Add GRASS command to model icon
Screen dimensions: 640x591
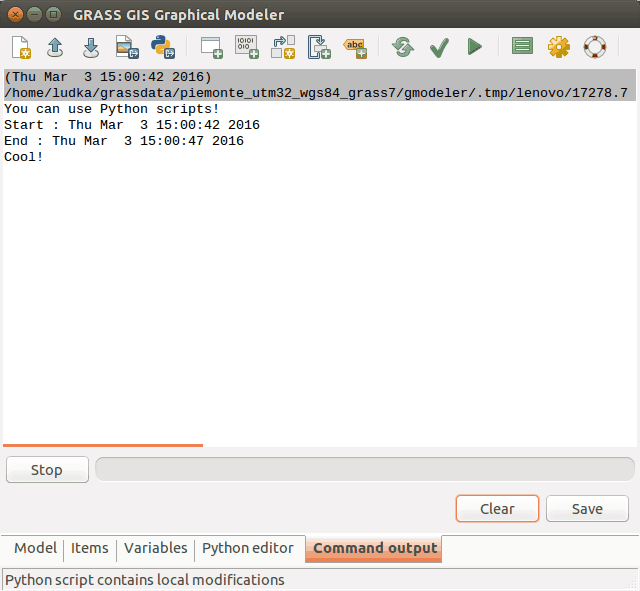pos(211,47)
